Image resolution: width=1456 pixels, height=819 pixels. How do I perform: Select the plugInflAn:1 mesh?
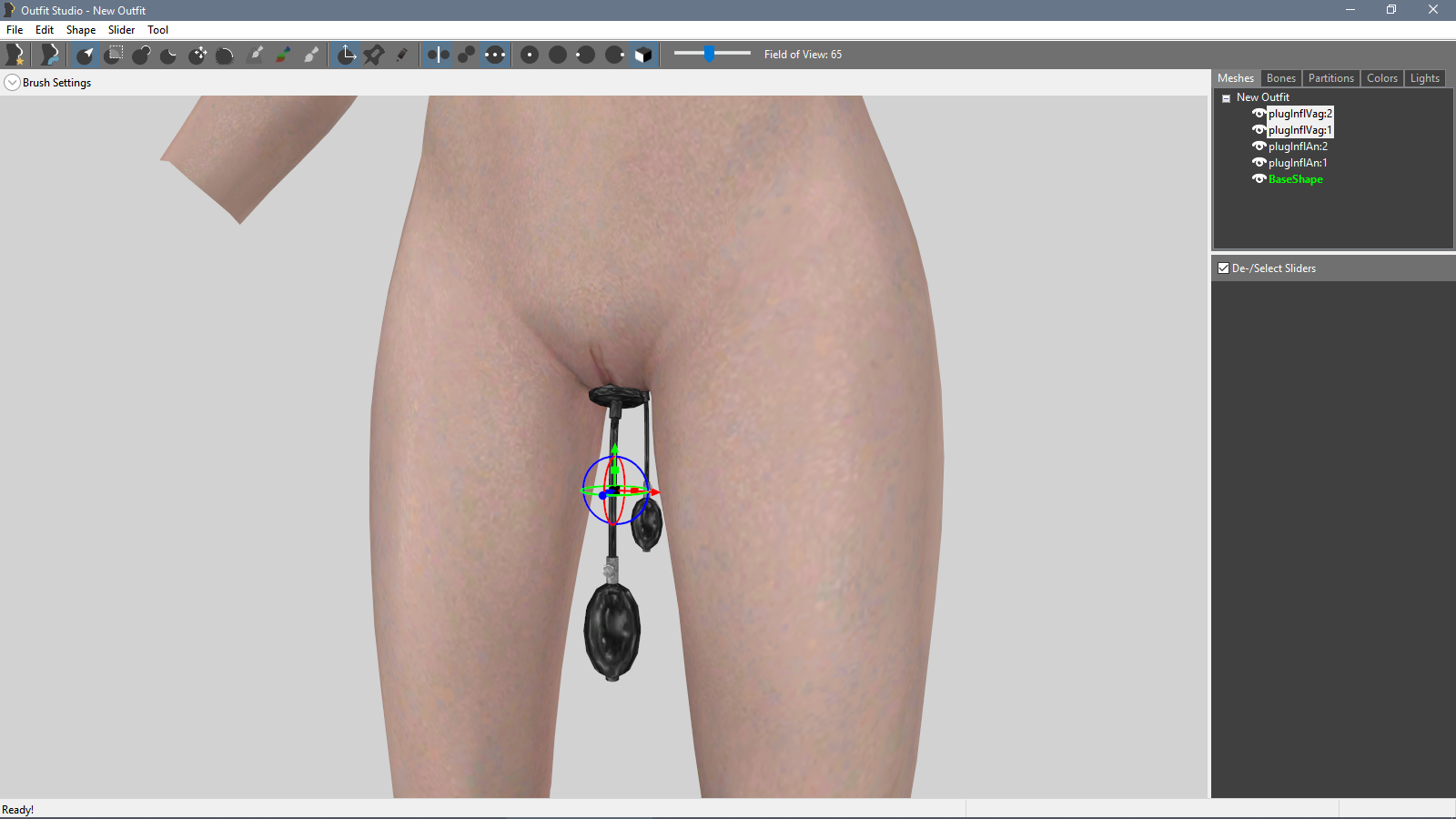click(x=1299, y=163)
